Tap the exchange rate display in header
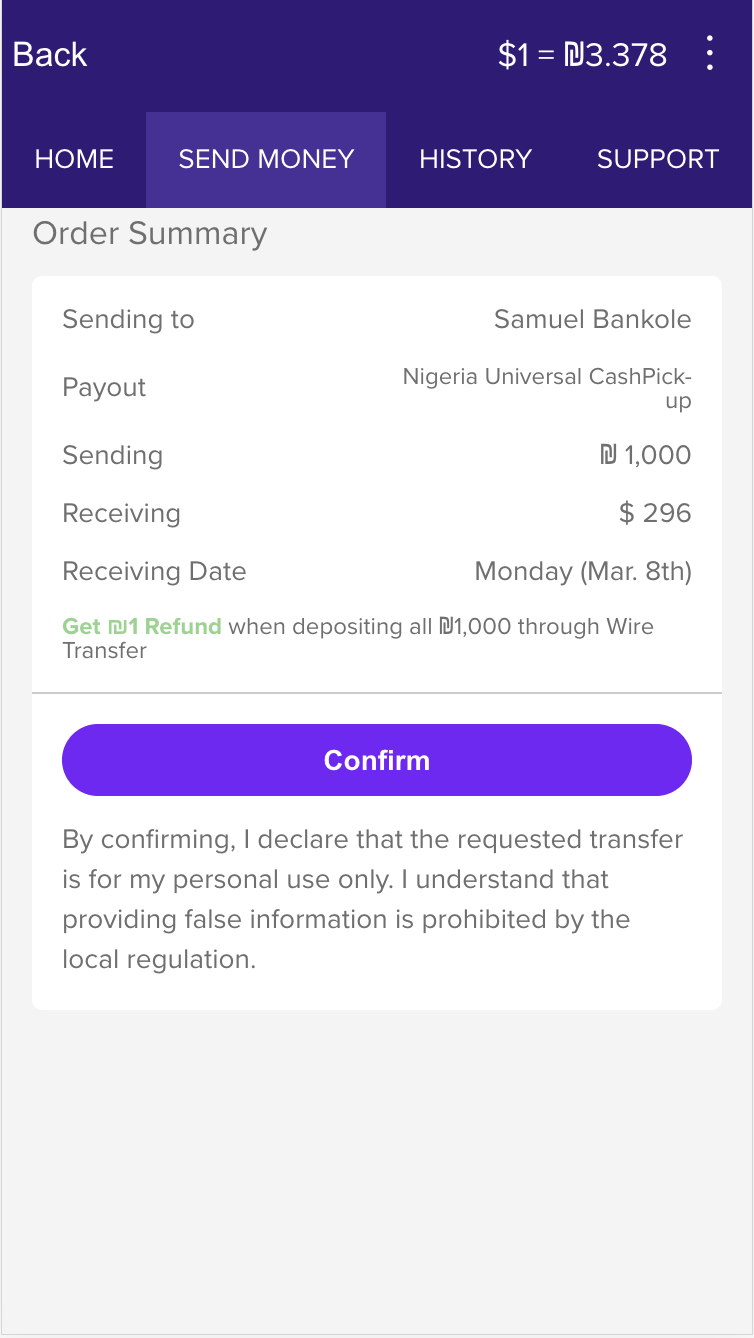This screenshot has height=1338, width=754. coord(582,54)
